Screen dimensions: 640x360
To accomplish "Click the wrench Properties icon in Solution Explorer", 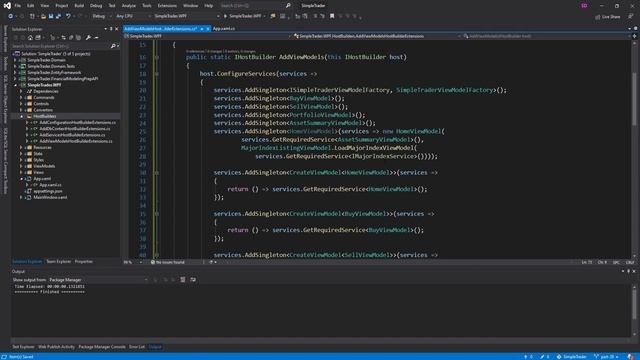I will pyautogui.click(x=88, y=38).
